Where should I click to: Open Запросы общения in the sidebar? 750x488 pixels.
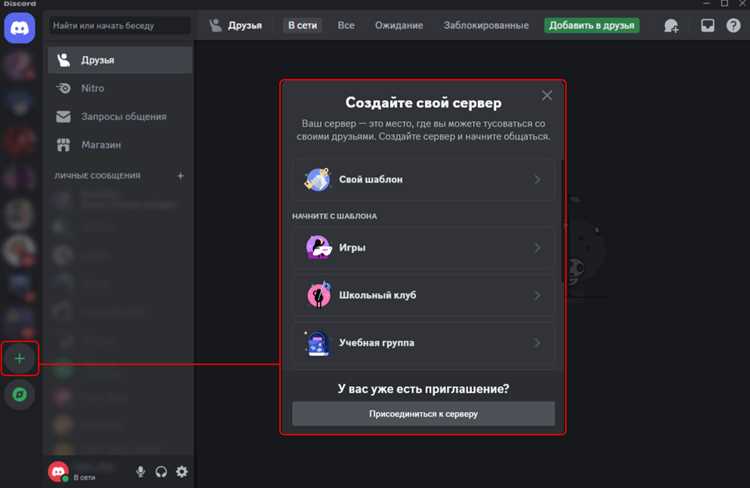(x=120, y=116)
